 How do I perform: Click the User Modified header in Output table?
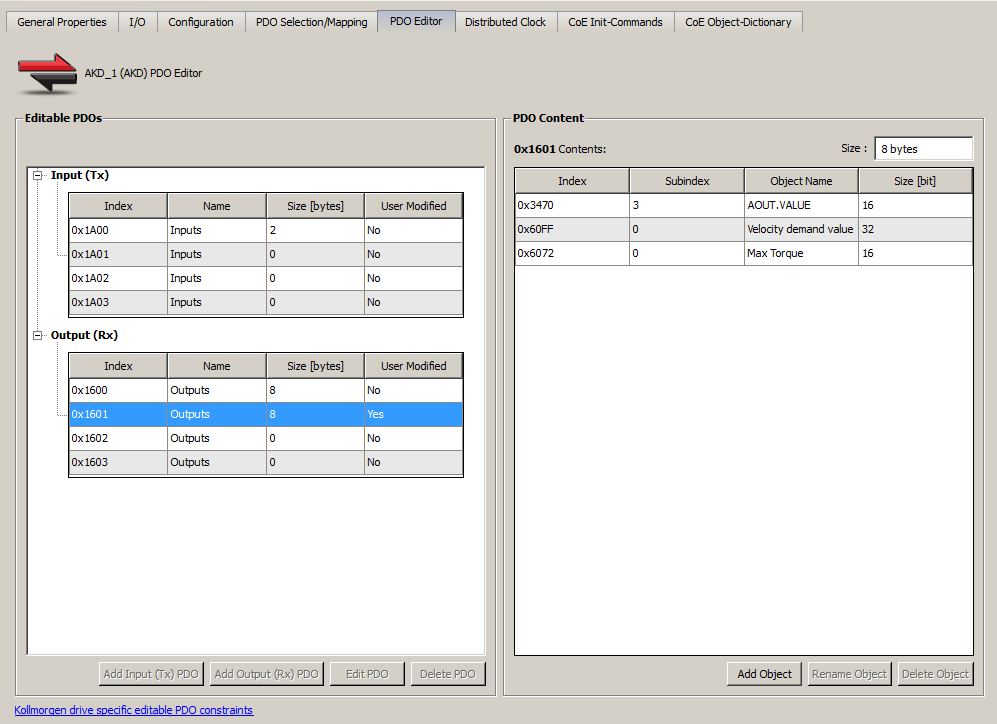click(x=413, y=366)
